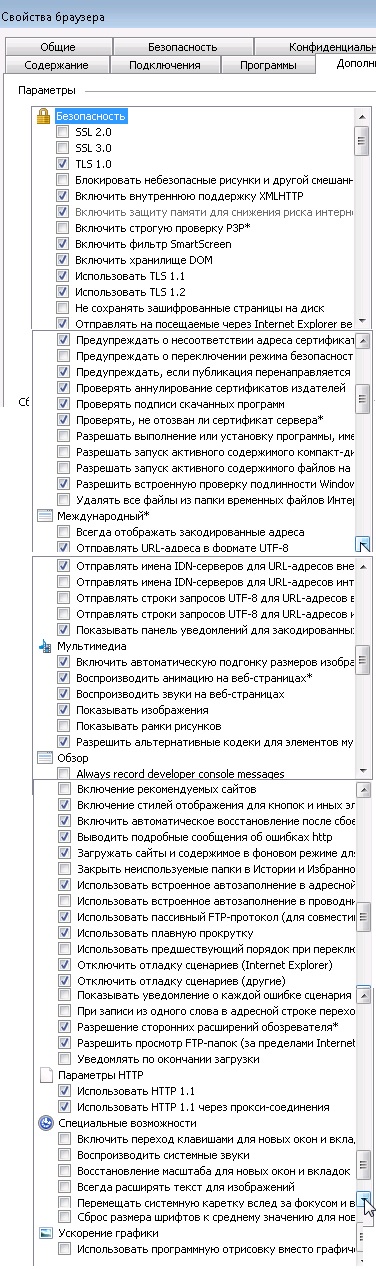The height and width of the screenshot is (1269, 376).
Task: Click the Международный category icon
Action: (x=44, y=516)
